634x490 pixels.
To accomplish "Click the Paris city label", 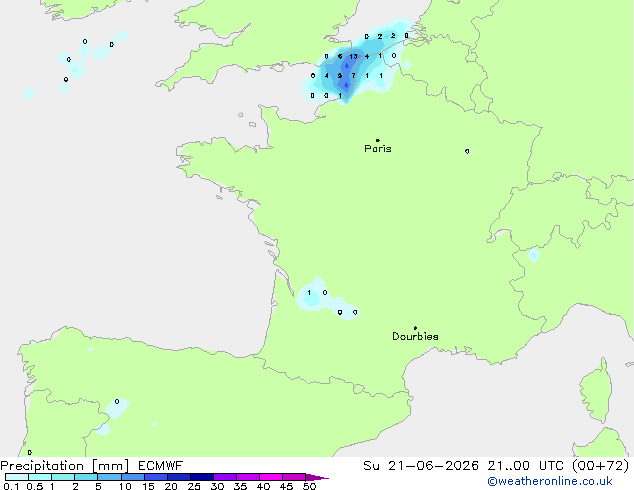I will [x=378, y=149].
